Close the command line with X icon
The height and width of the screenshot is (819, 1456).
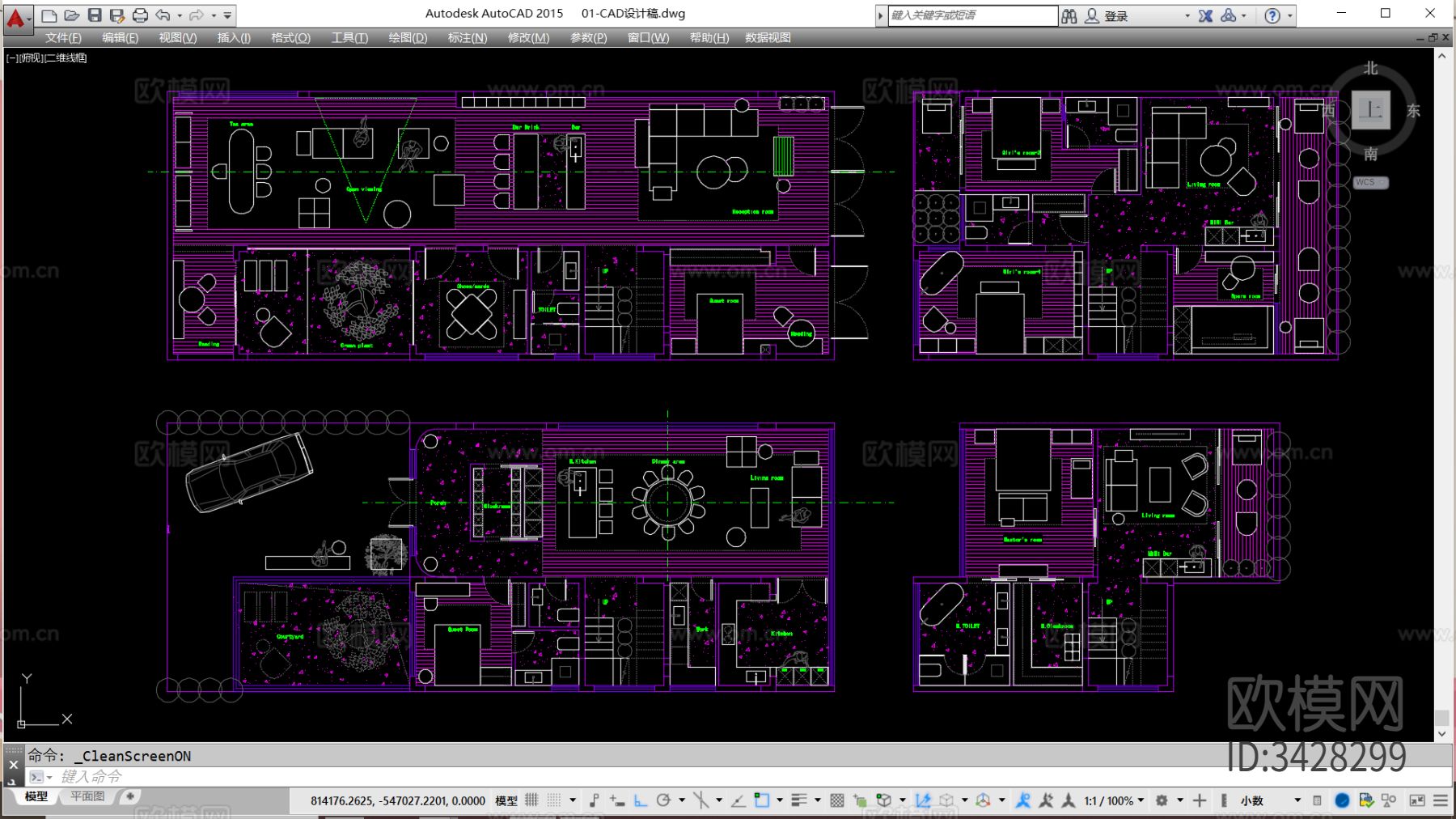coord(13,764)
